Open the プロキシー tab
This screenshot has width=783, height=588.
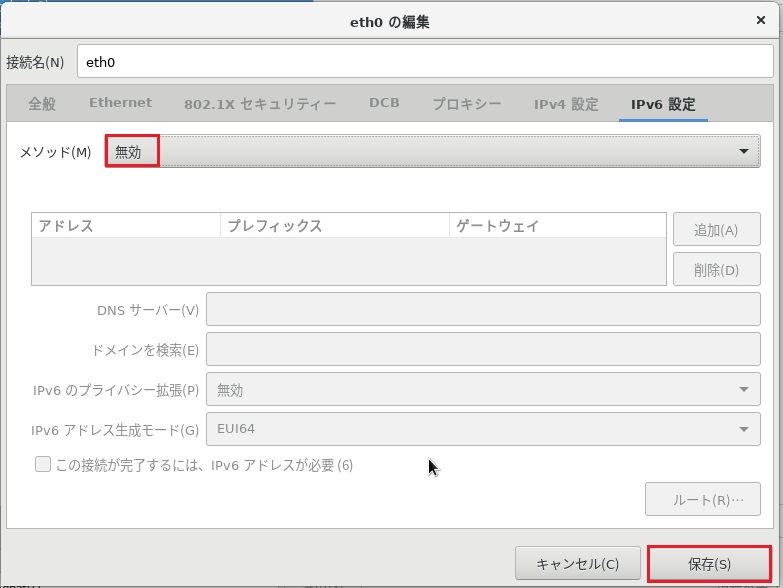pos(466,104)
